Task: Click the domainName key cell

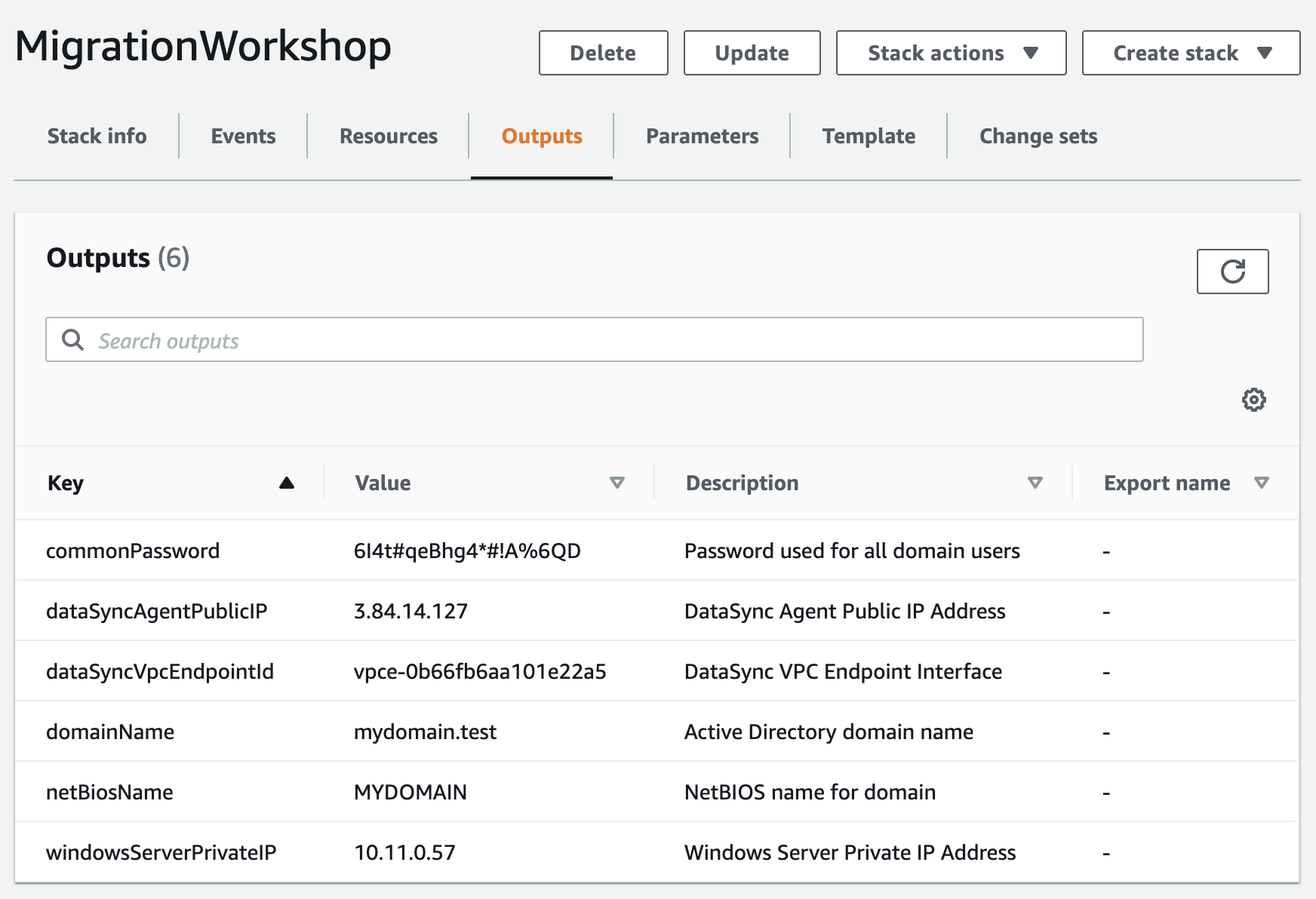Action: point(110,732)
